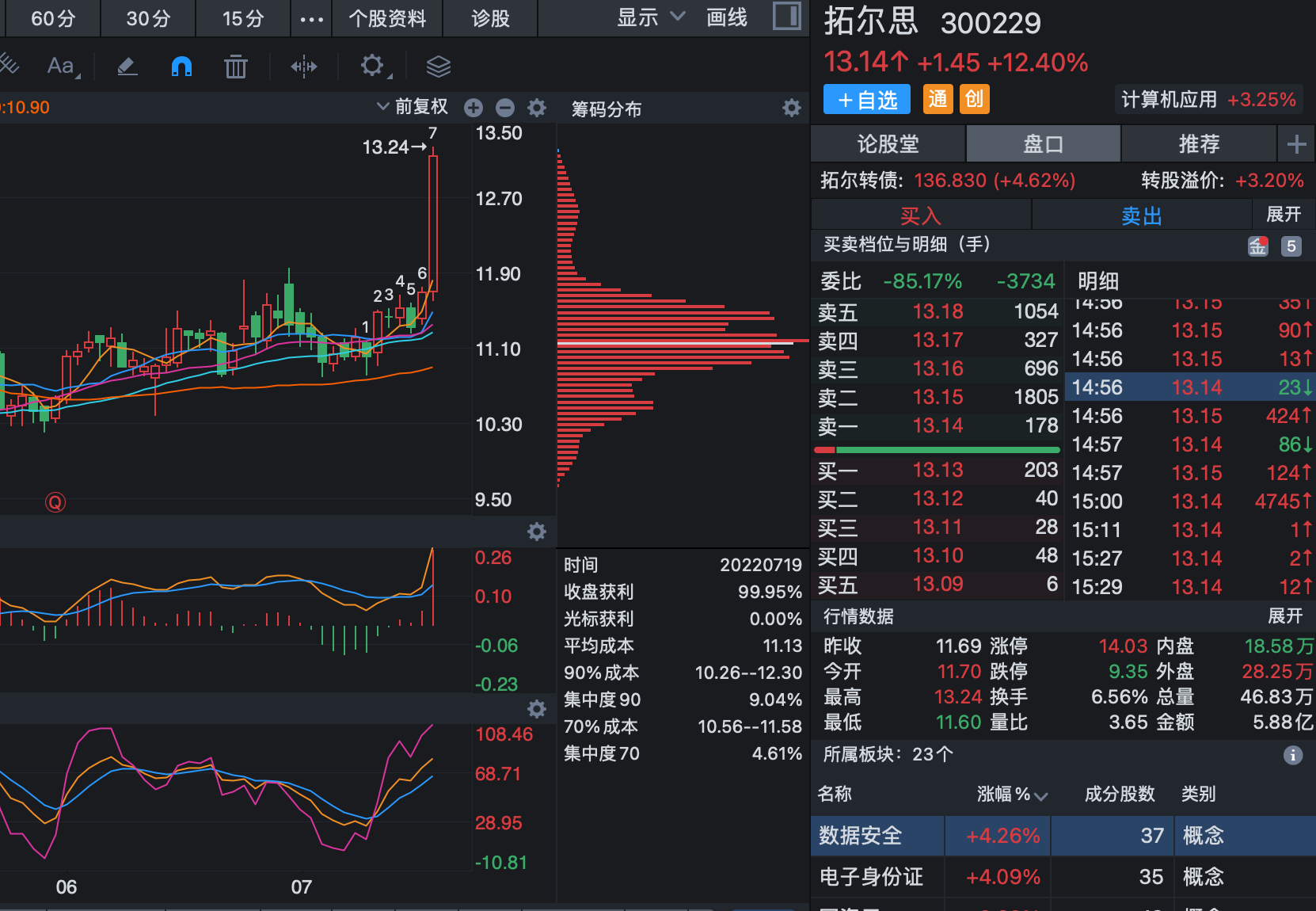Switch to the 论股堂 tab
This screenshot has height=911, width=1316.
pyautogui.click(x=888, y=143)
